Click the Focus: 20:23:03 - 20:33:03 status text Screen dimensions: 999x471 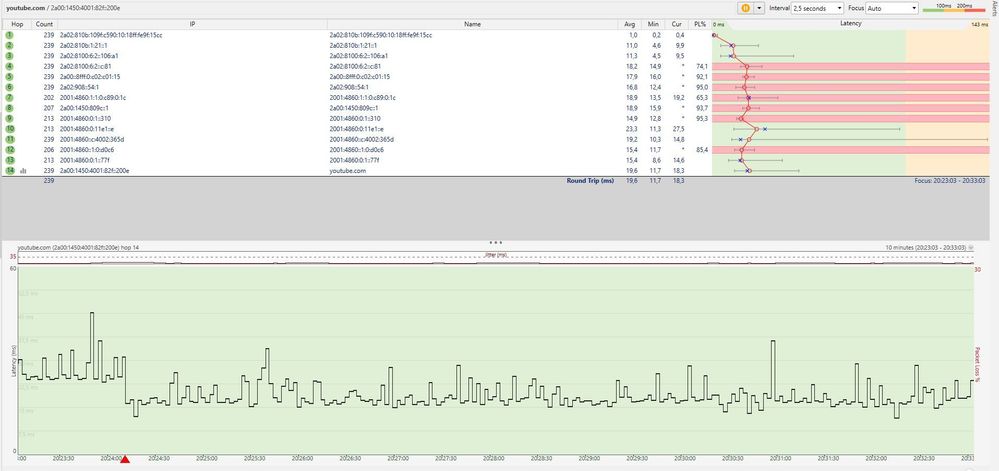pos(951,181)
